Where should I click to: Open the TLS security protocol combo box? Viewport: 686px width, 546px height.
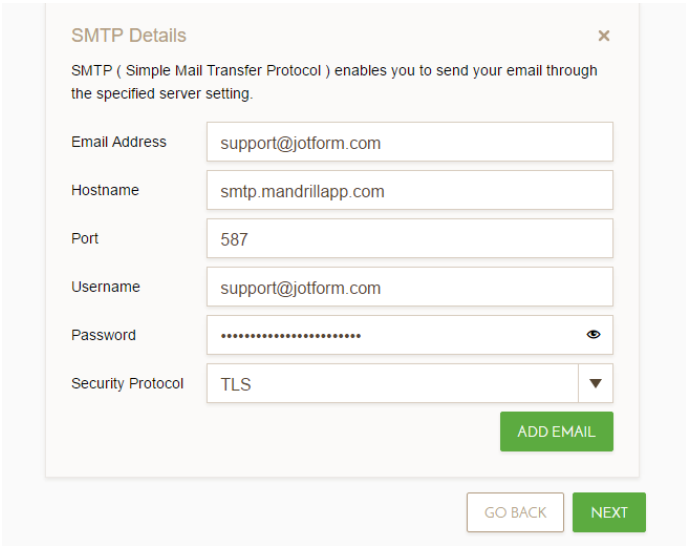point(392,383)
